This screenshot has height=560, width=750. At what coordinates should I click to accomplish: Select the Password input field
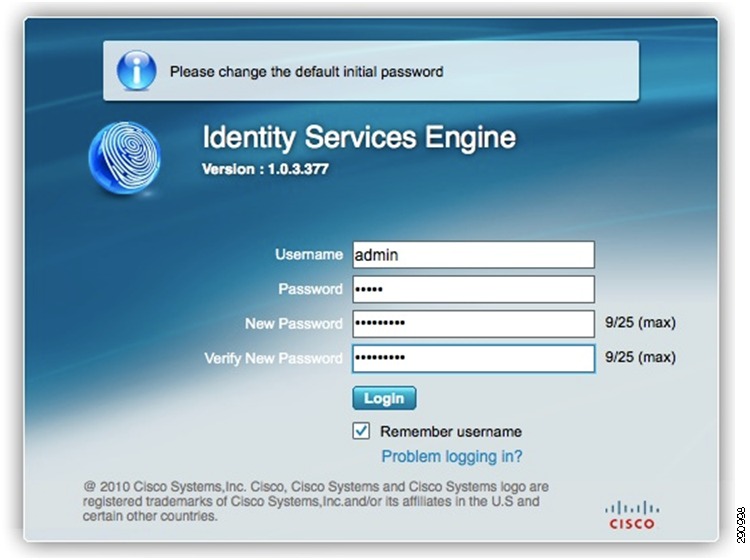(474, 289)
